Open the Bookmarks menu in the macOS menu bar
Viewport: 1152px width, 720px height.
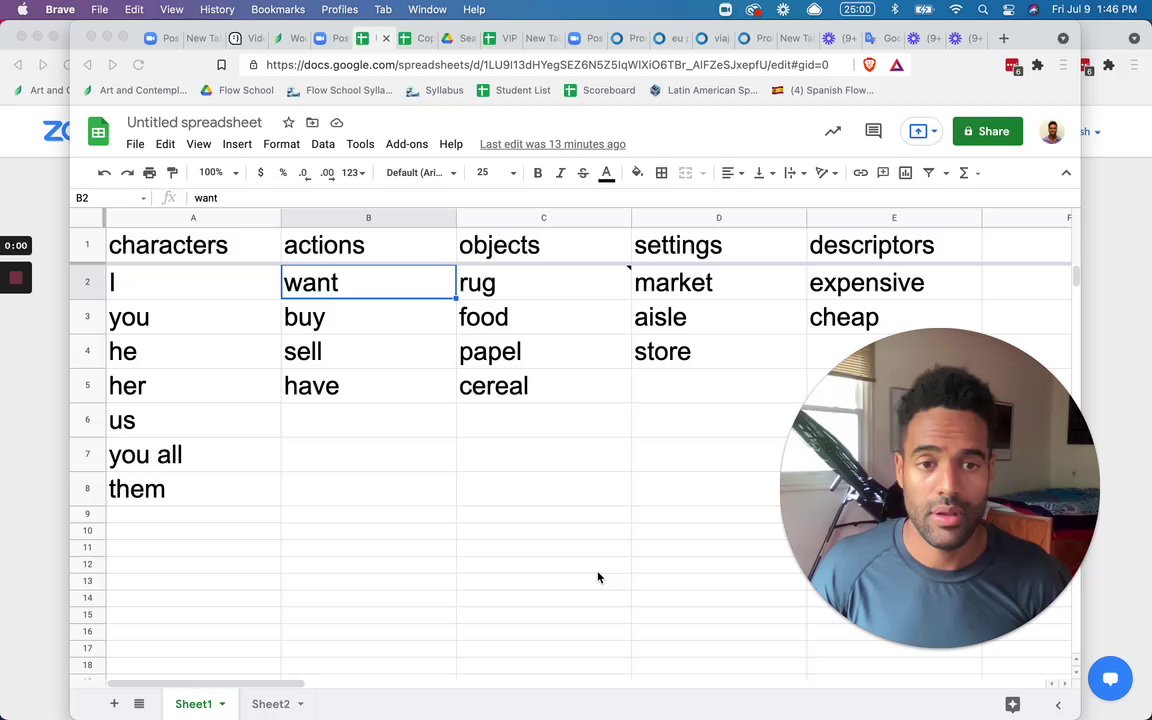[x=278, y=10]
